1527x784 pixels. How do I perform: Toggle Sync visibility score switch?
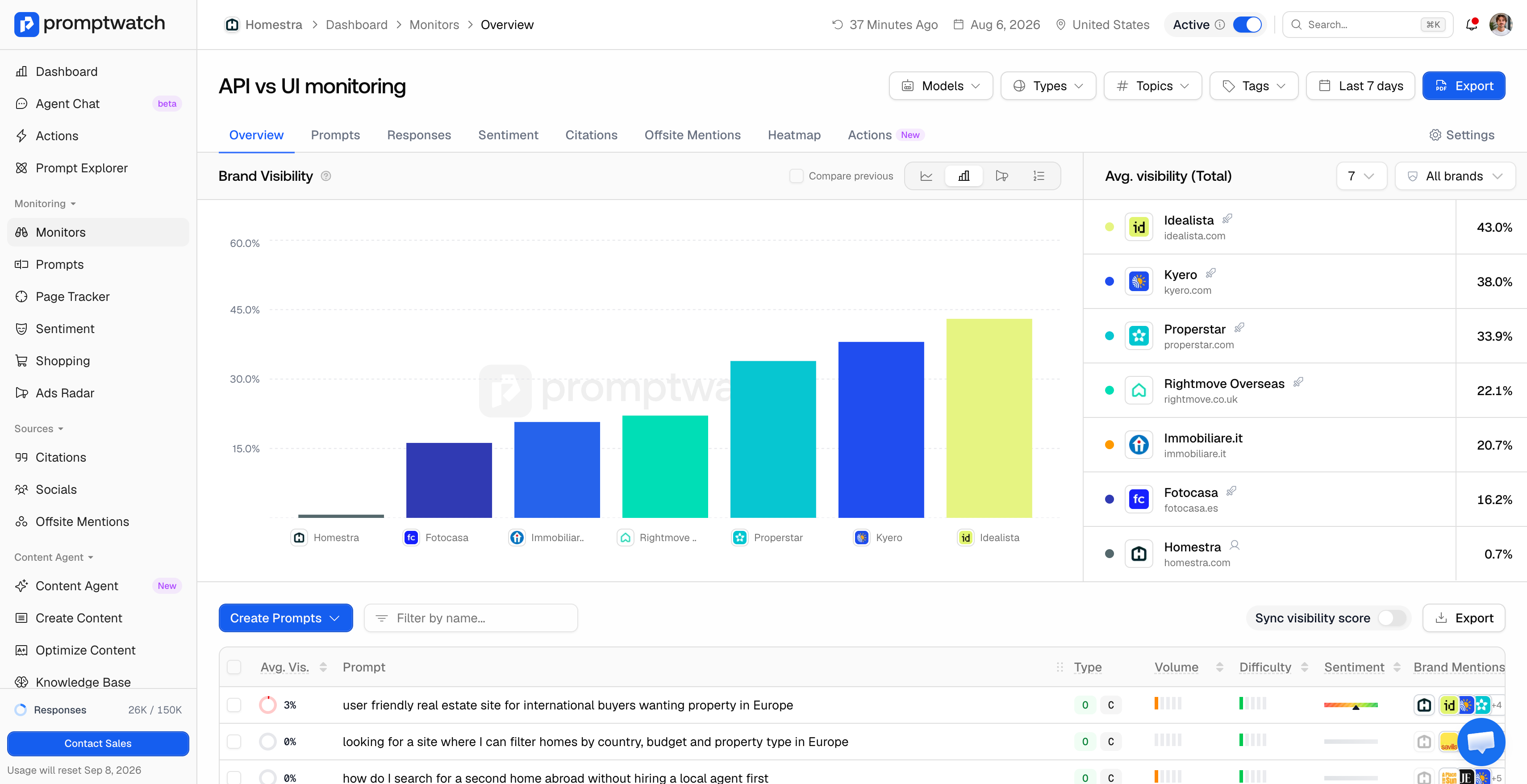pyautogui.click(x=1391, y=618)
